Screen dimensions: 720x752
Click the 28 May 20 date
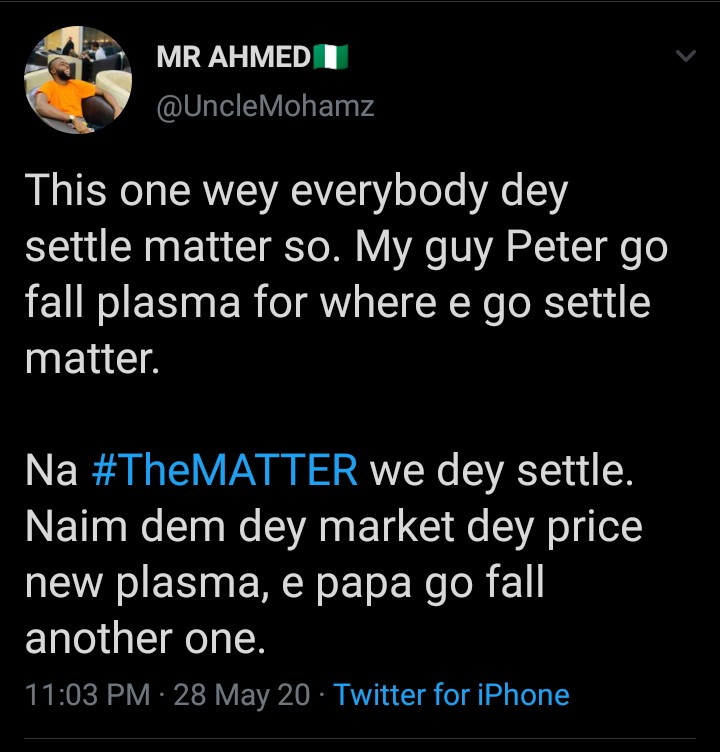(242, 694)
